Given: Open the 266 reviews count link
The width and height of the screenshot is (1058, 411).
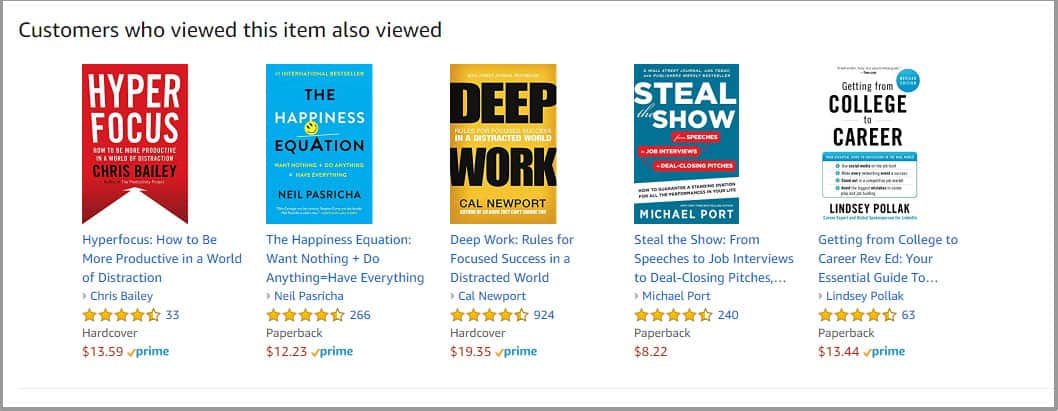Looking at the screenshot, I should tap(360, 315).
